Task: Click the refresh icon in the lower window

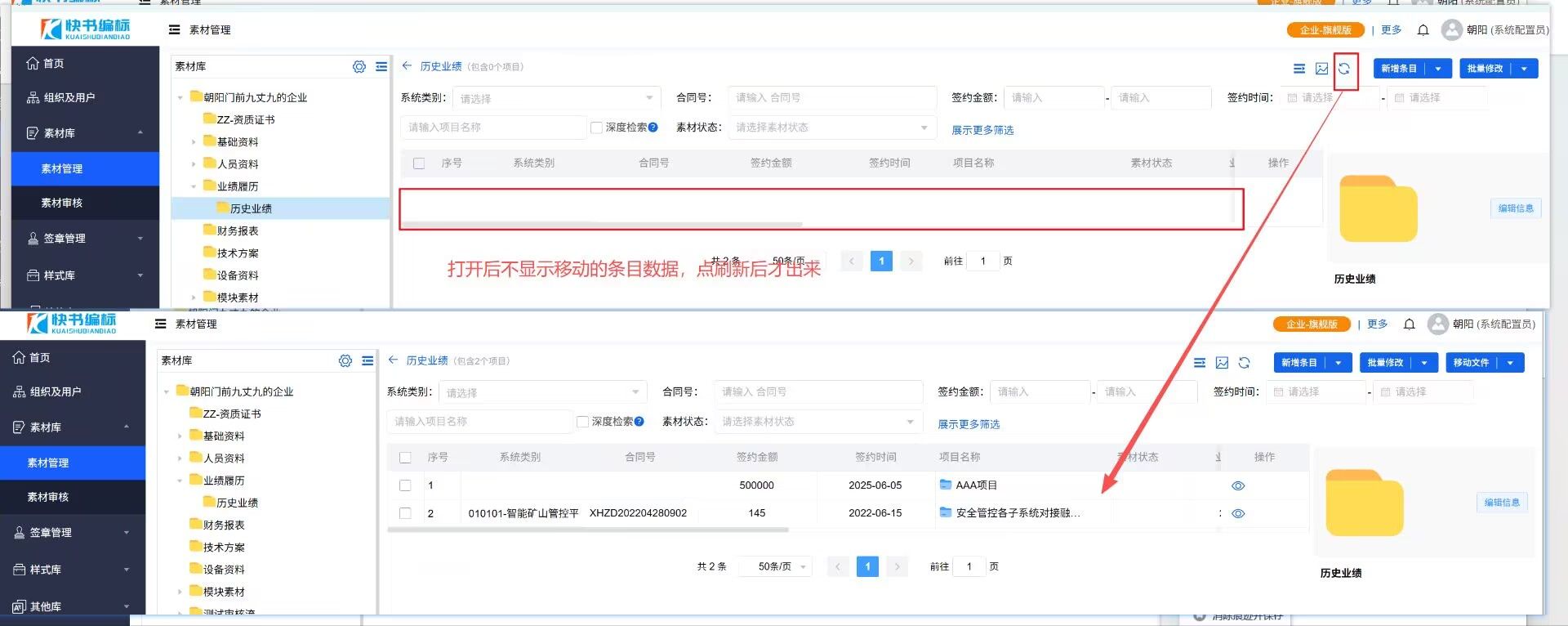Action: pos(1244,363)
